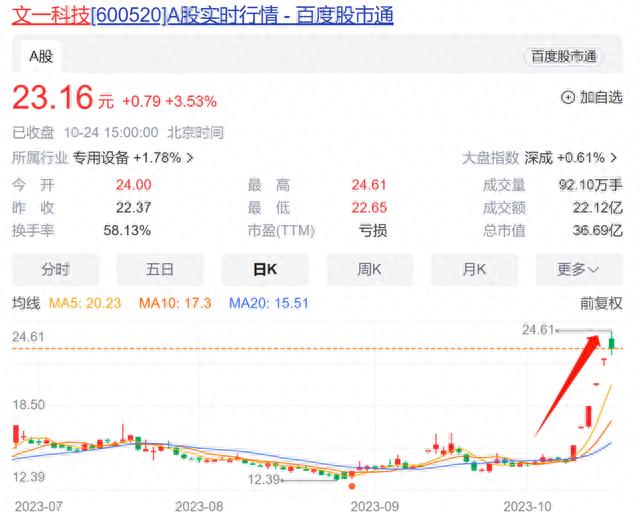Click the 2023-09 date axis label
Image resolution: width=640 pixels, height=518 pixels.
[x=375, y=507]
